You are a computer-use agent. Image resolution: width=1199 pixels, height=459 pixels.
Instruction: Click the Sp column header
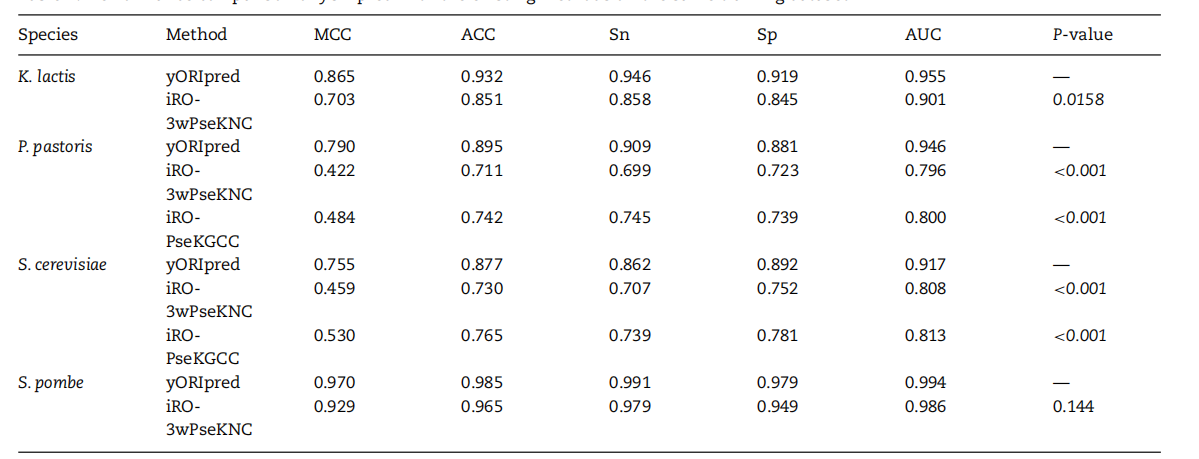[768, 34]
